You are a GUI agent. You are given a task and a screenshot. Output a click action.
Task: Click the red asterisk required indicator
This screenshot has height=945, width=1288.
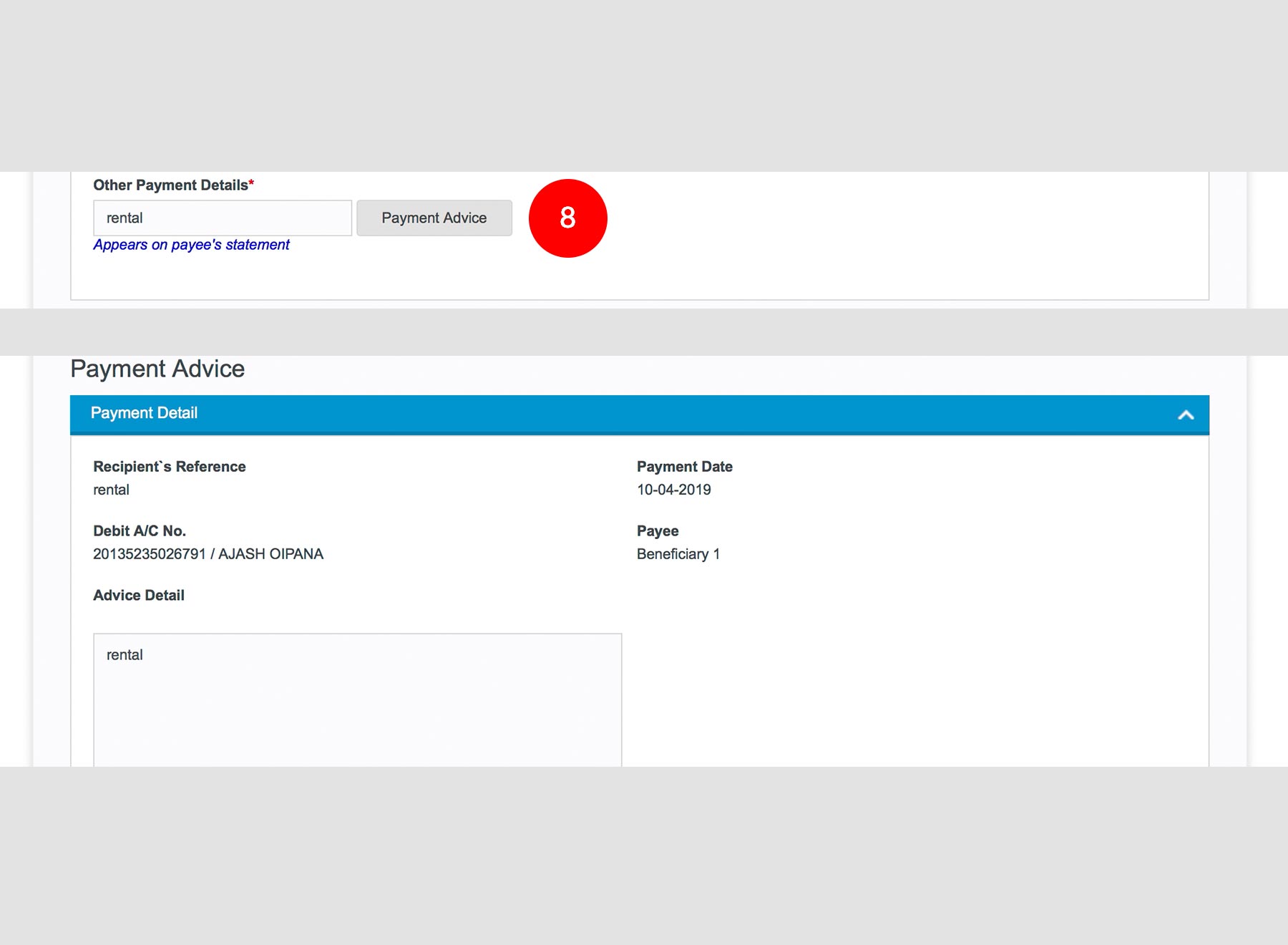tap(252, 183)
